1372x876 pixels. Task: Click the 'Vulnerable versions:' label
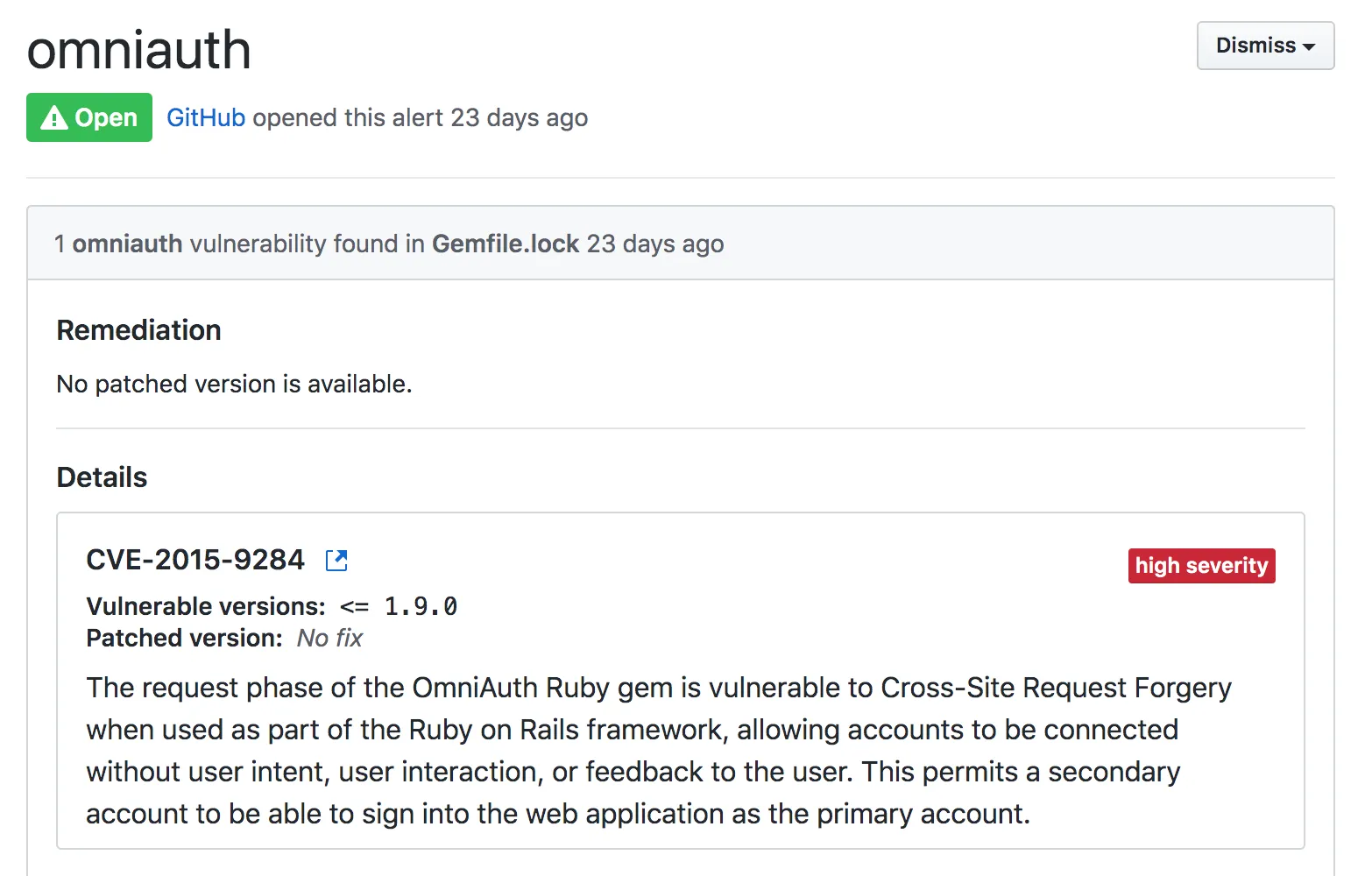pyautogui.click(x=206, y=606)
